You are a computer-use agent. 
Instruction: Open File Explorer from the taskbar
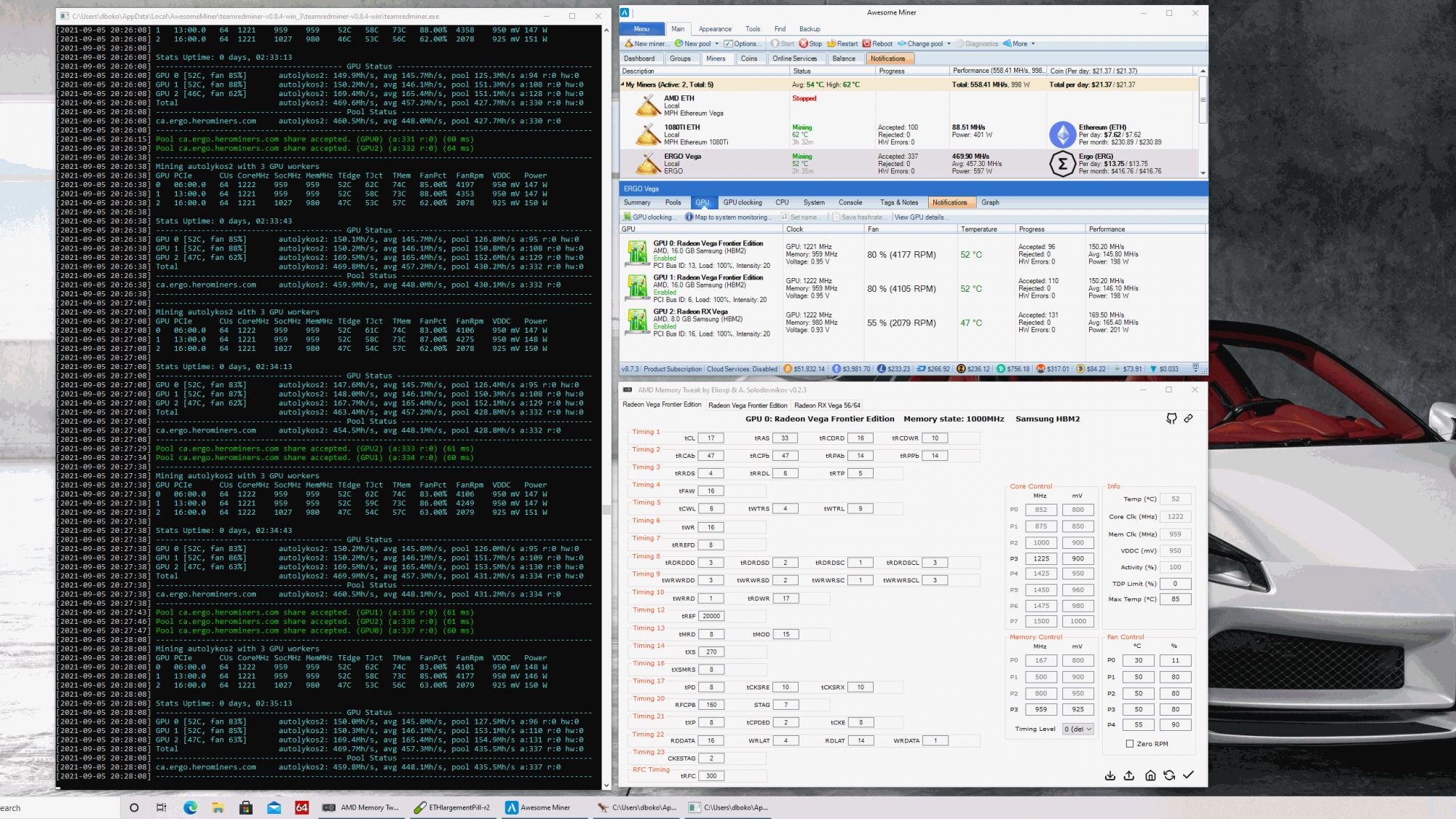(218, 807)
